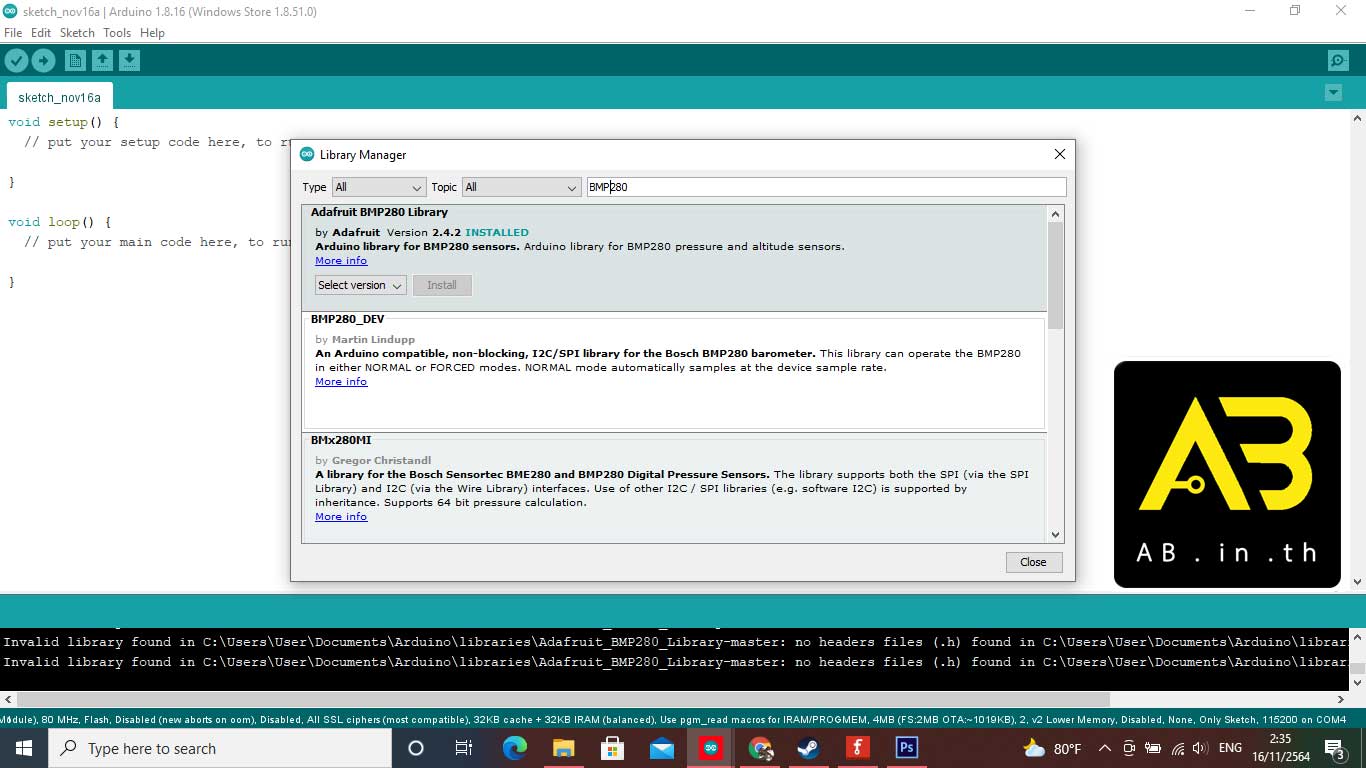The width and height of the screenshot is (1366, 768).
Task: Open Task View from the taskbar
Action: [x=464, y=748]
